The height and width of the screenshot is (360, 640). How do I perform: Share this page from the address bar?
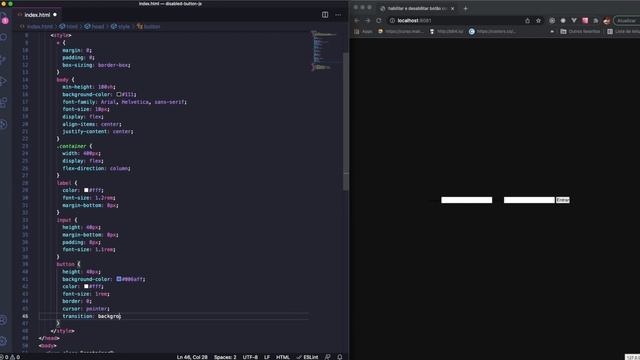click(527, 20)
